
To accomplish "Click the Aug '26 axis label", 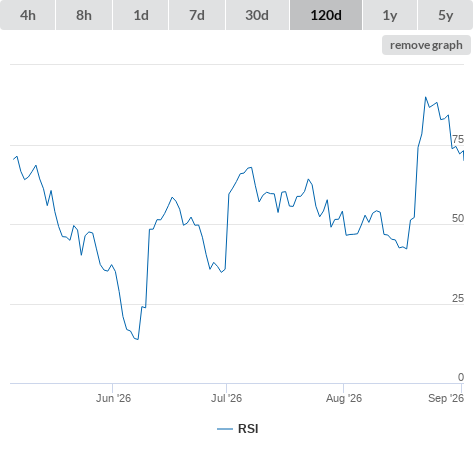I will point(344,398).
